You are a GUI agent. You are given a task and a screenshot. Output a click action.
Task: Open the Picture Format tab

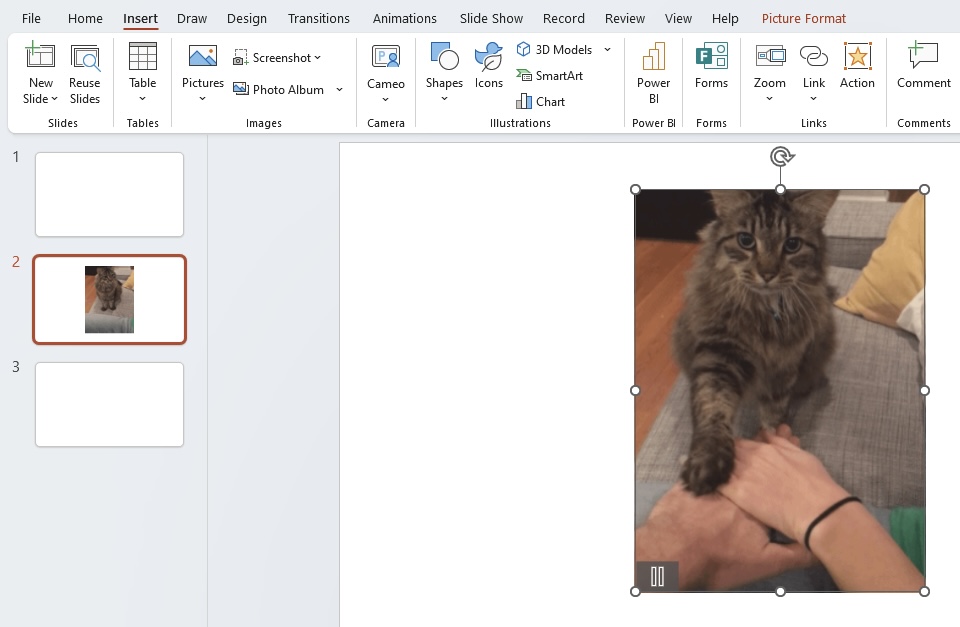804,18
